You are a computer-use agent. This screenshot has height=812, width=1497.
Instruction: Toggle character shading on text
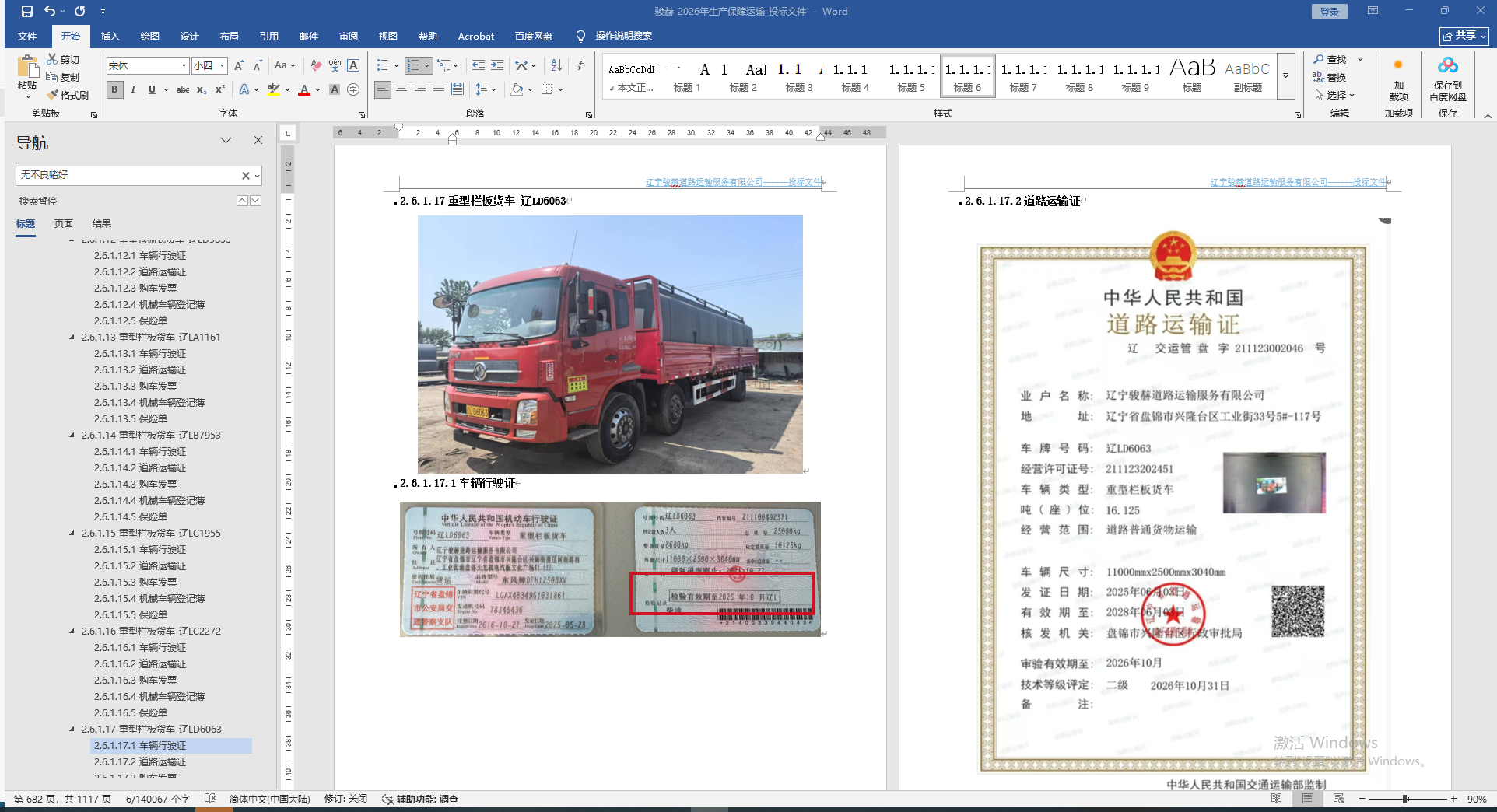tap(335, 89)
